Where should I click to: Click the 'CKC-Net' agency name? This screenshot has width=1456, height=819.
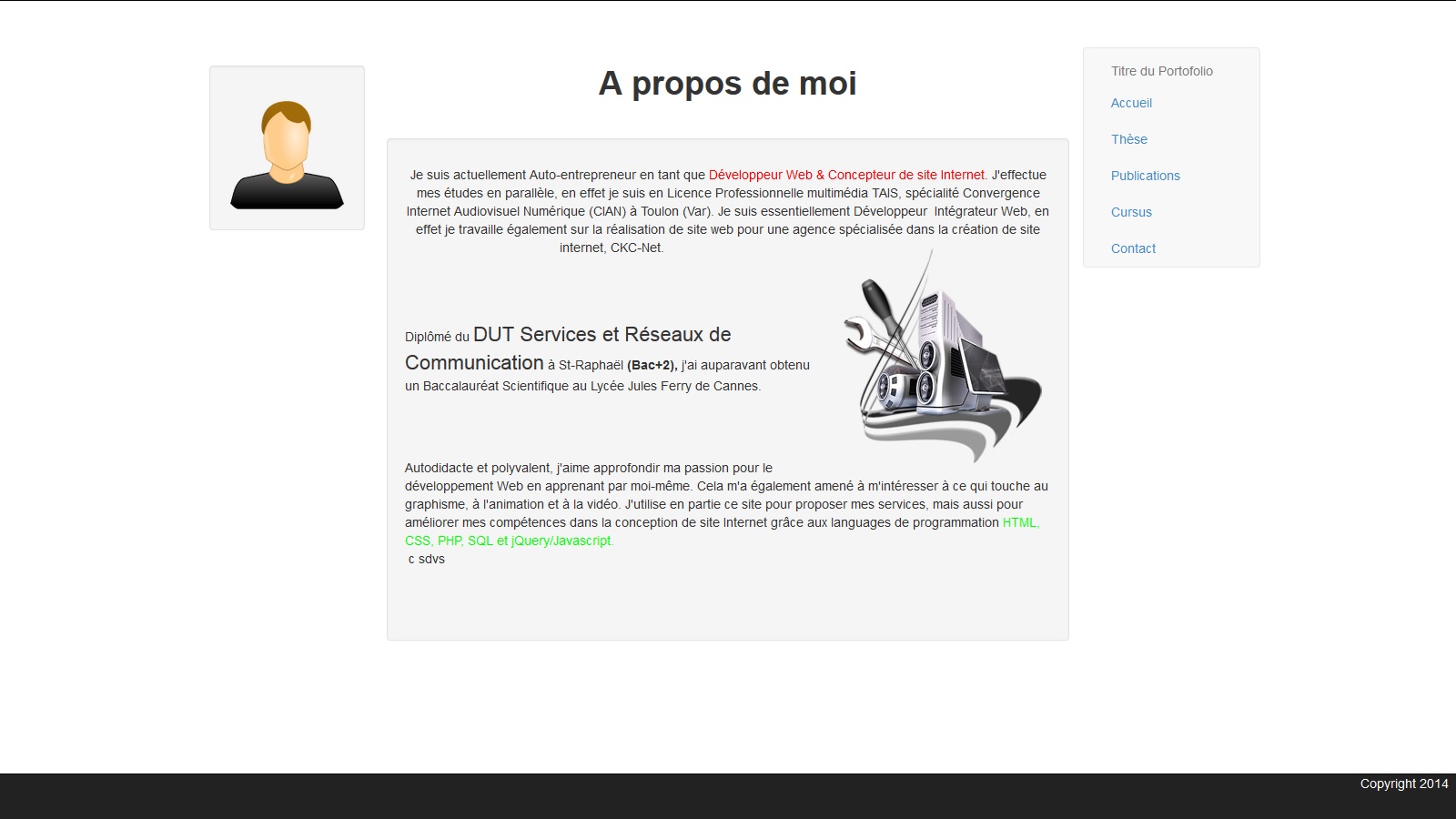click(636, 248)
